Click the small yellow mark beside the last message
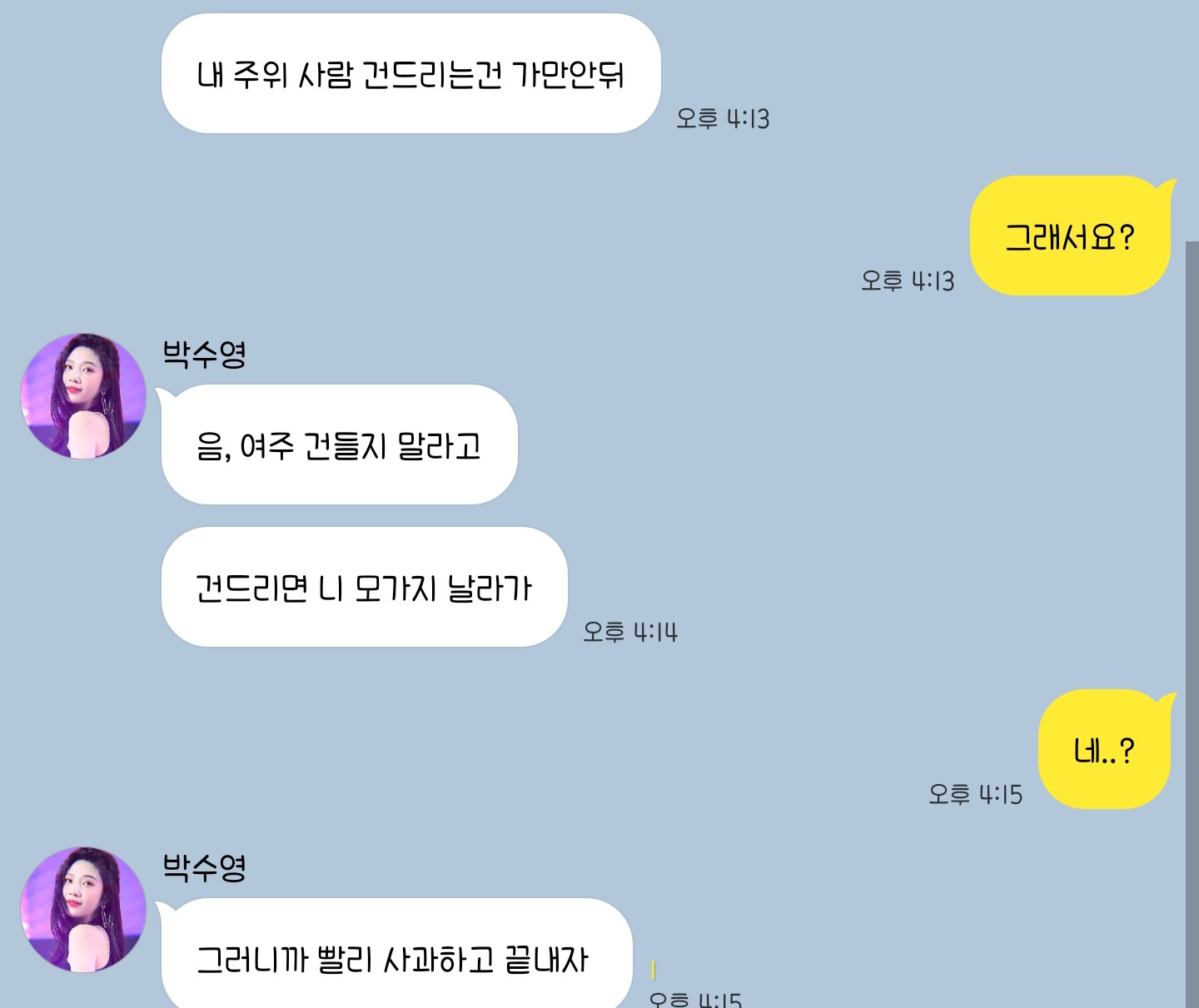1199x1008 pixels. 654,970
